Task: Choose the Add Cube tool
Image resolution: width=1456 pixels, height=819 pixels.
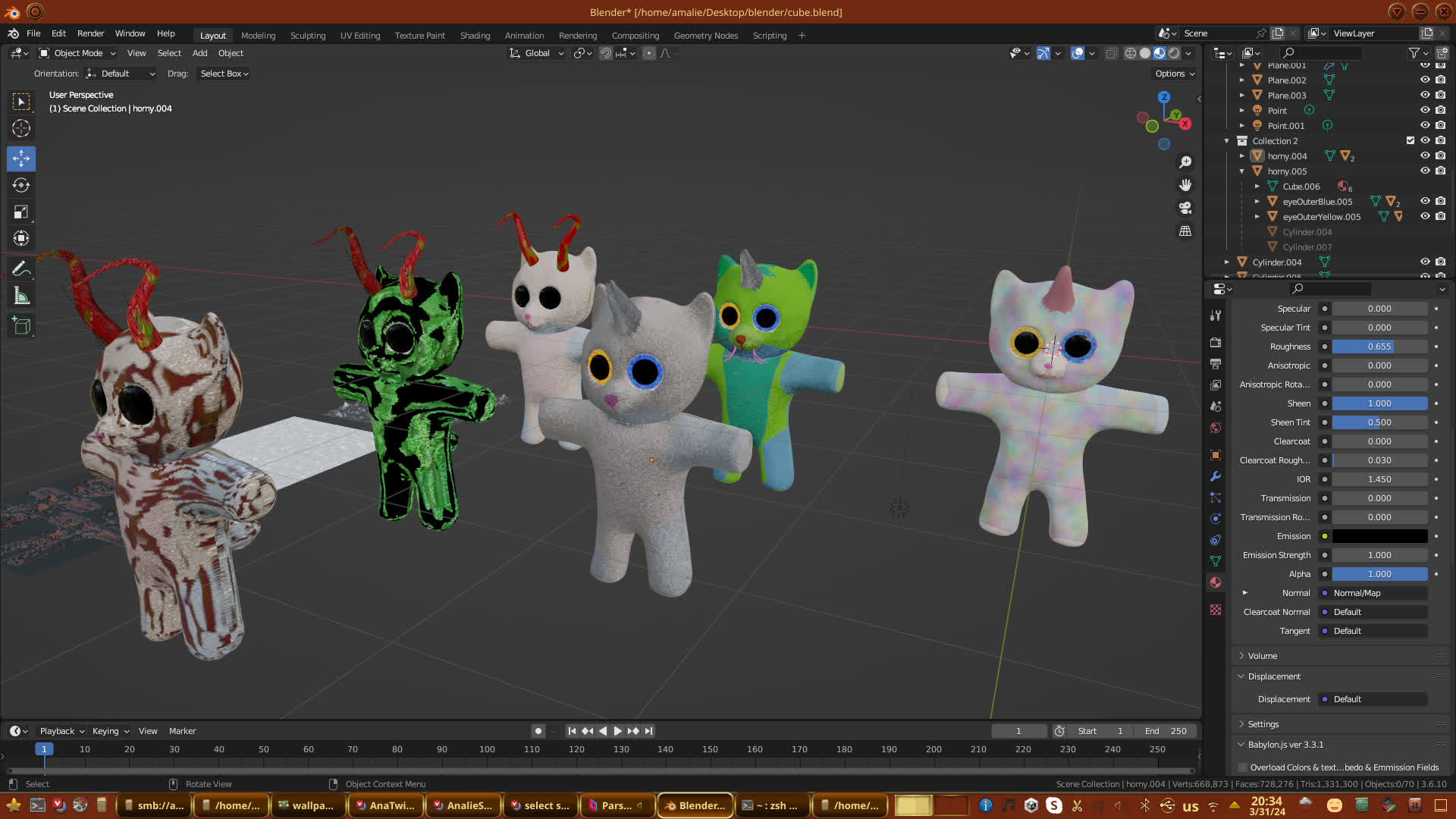Action: tap(21, 326)
